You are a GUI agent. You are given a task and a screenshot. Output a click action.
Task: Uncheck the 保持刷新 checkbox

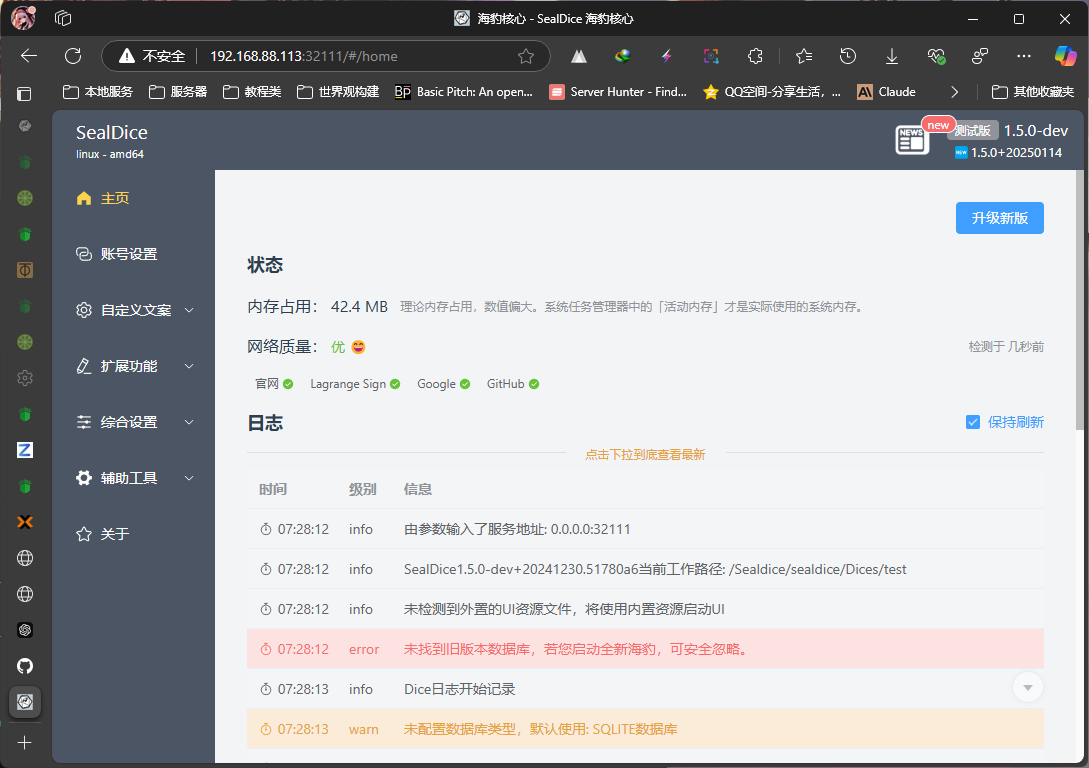point(972,422)
